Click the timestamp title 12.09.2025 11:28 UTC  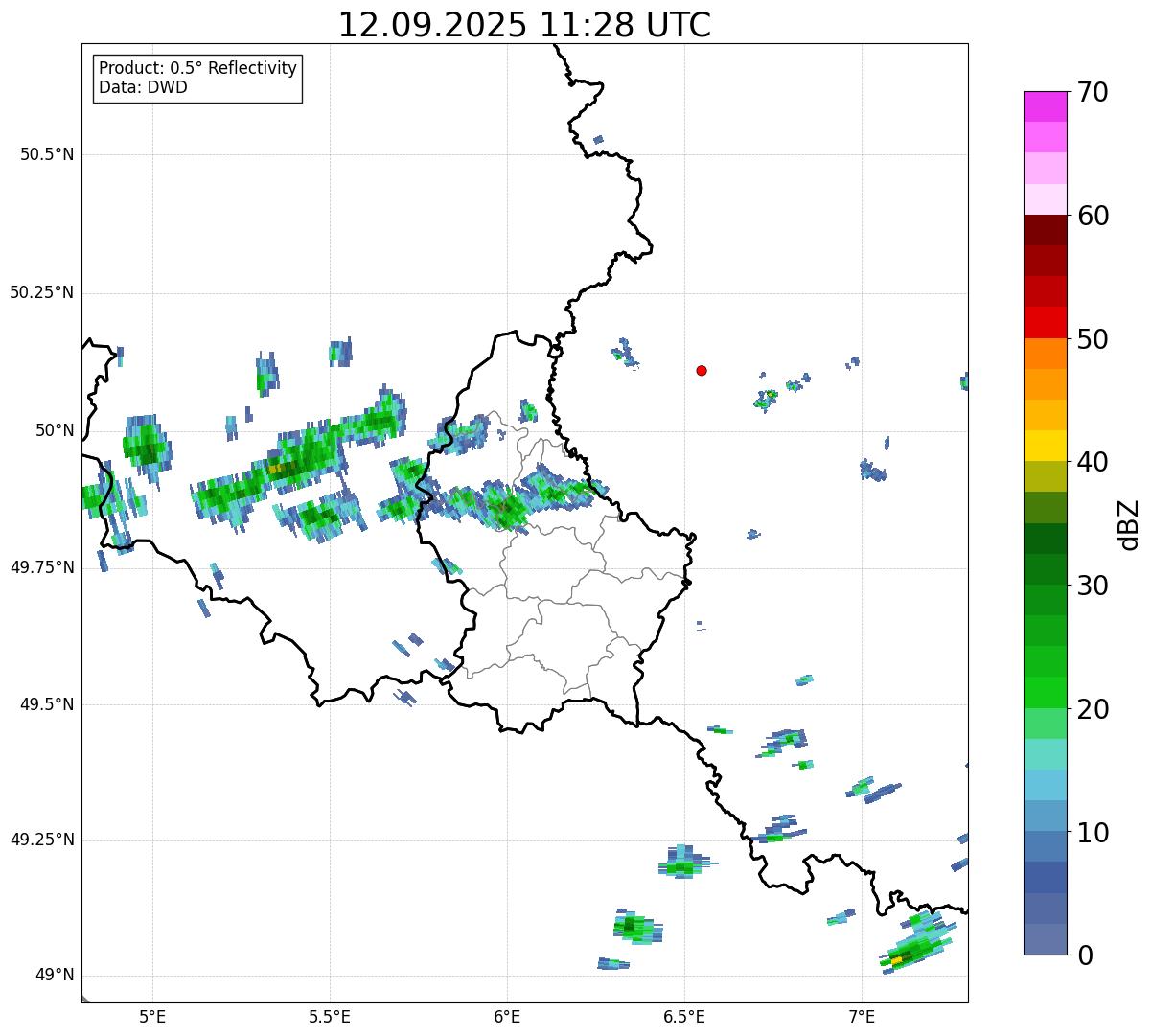coord(524,25)
